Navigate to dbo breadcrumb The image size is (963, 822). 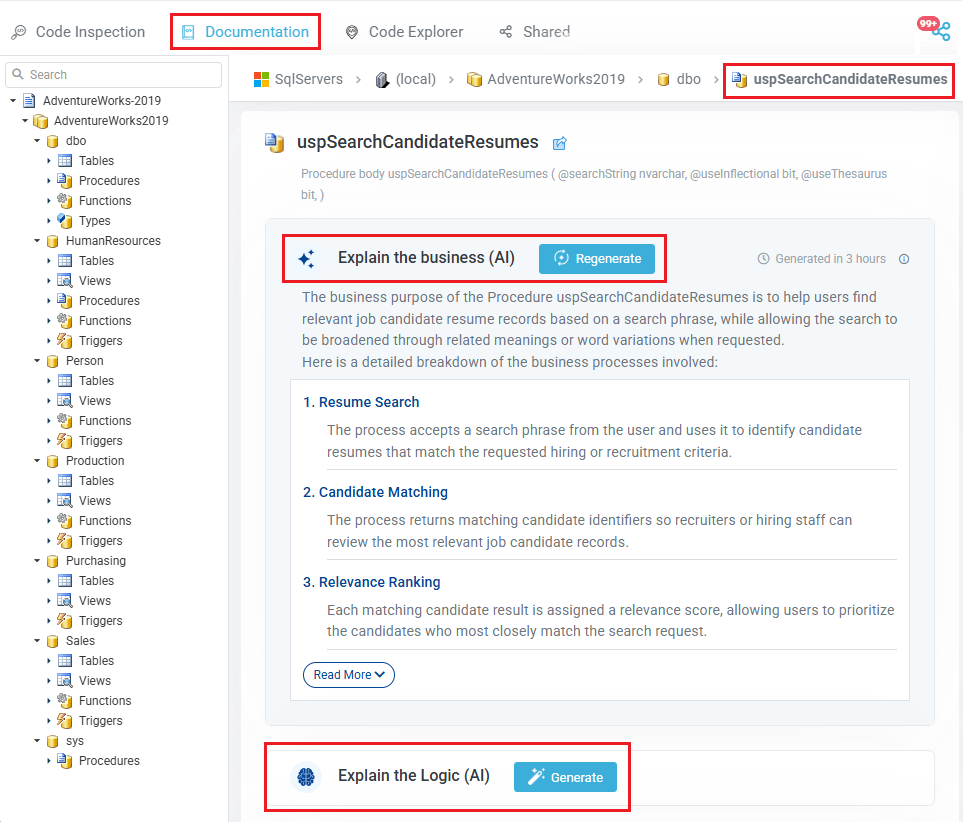tap(688, 79)
